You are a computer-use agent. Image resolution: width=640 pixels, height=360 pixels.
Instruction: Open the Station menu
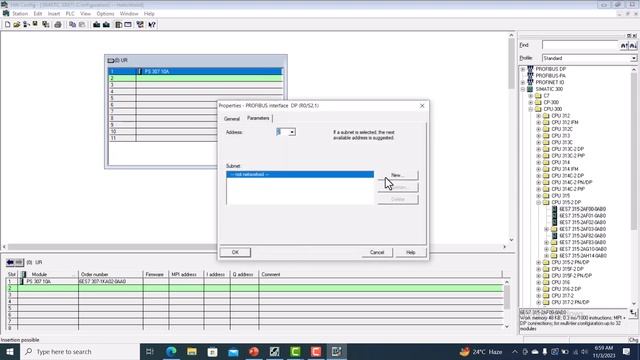[x=20, y=14]
